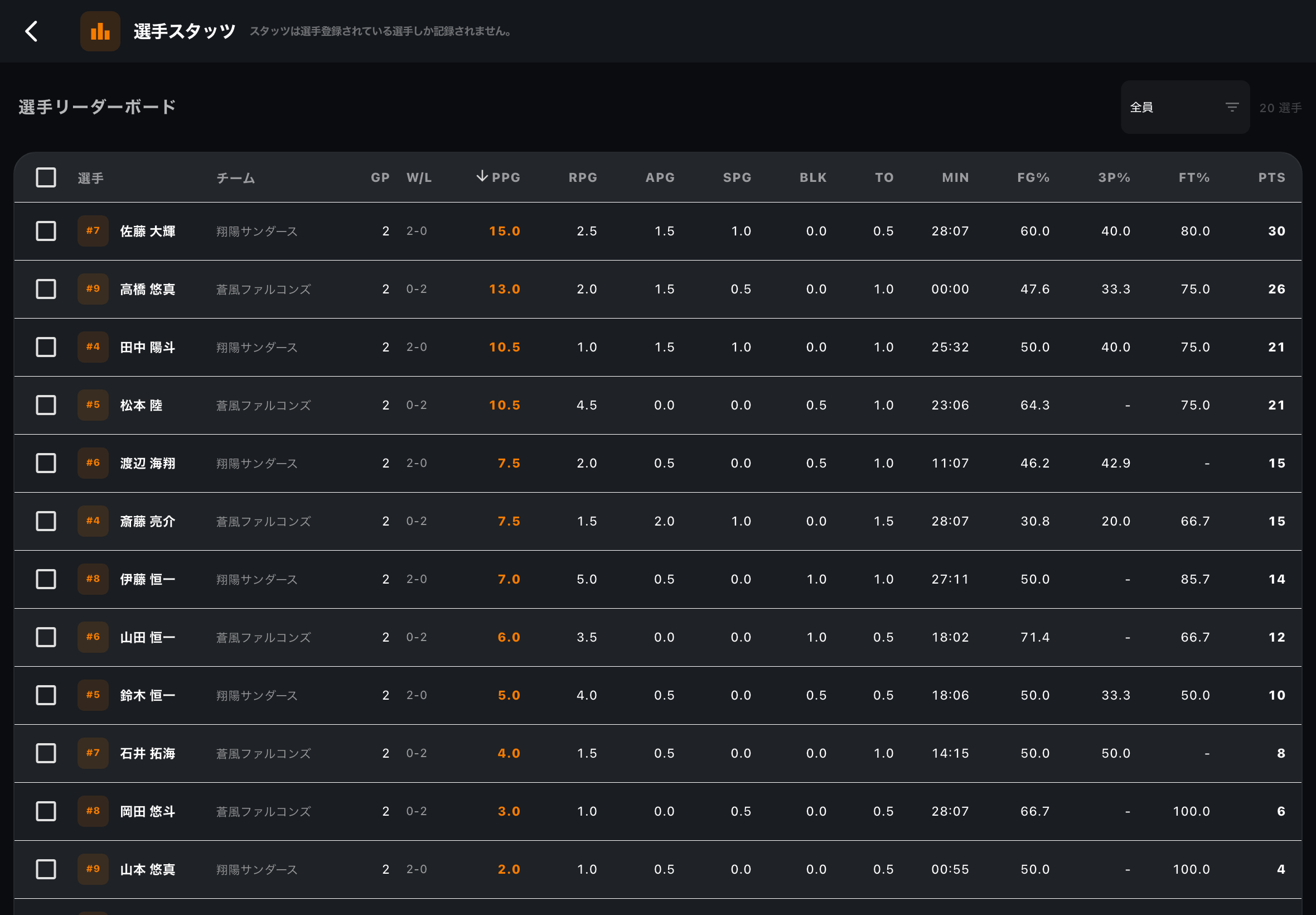Tick the checkbox for 佐藤 大輝
The height and width of the screenshot is (915, 1316).
[46, 231]
